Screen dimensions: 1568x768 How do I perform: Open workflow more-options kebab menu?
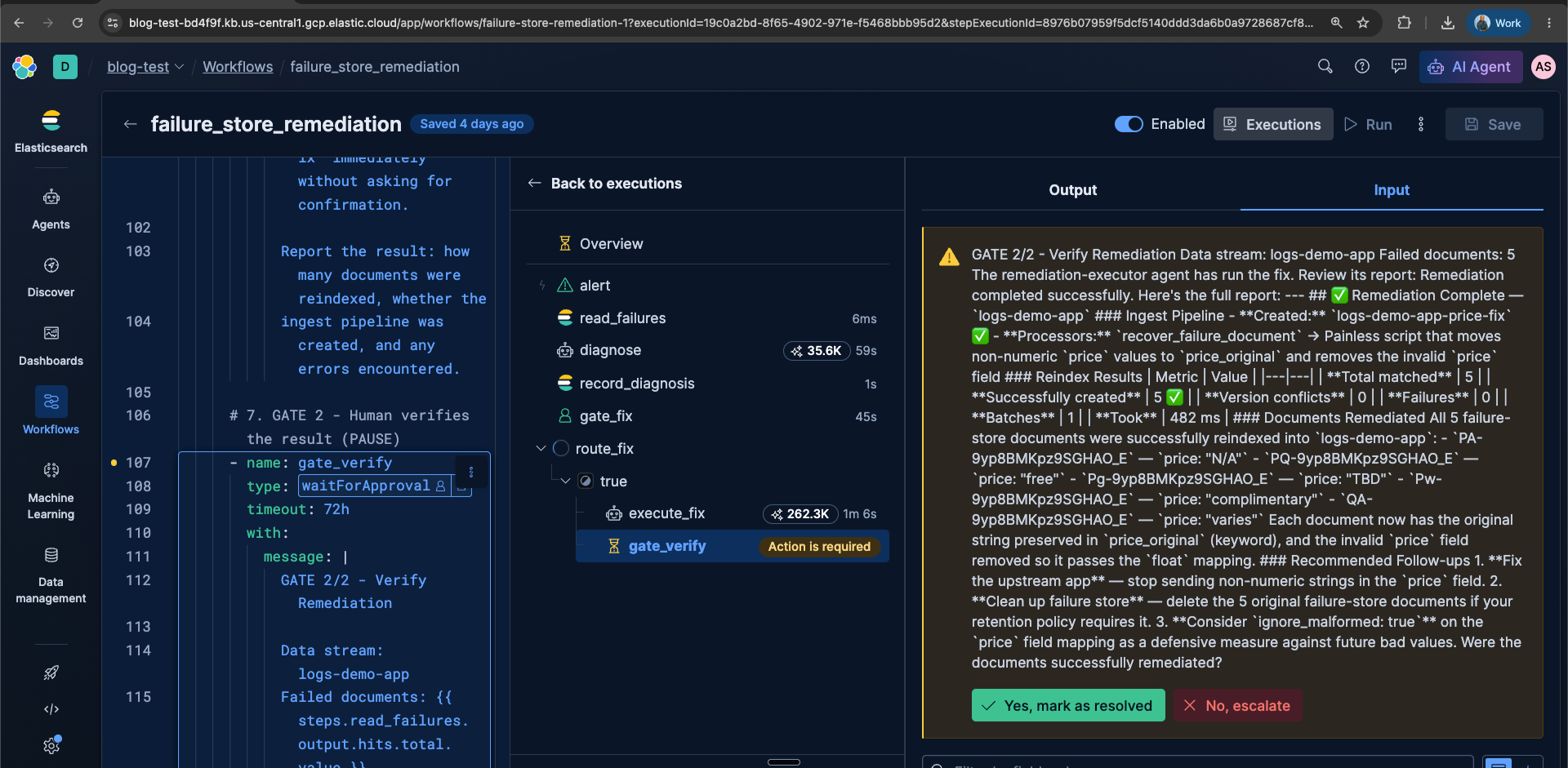pyautogui.click(x=1421, y=124)
